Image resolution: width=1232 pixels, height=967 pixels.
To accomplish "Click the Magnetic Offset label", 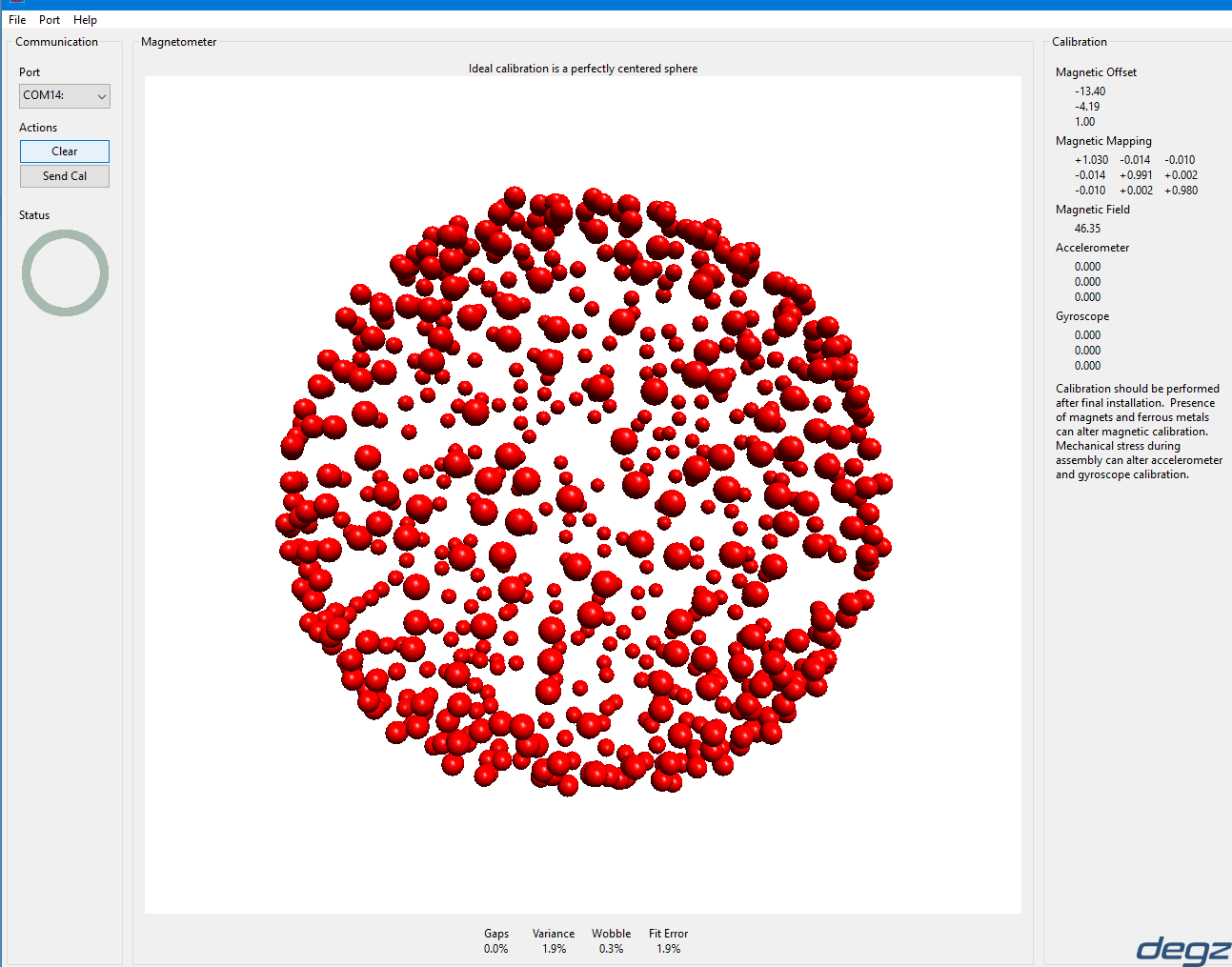I will [1096, 72].
